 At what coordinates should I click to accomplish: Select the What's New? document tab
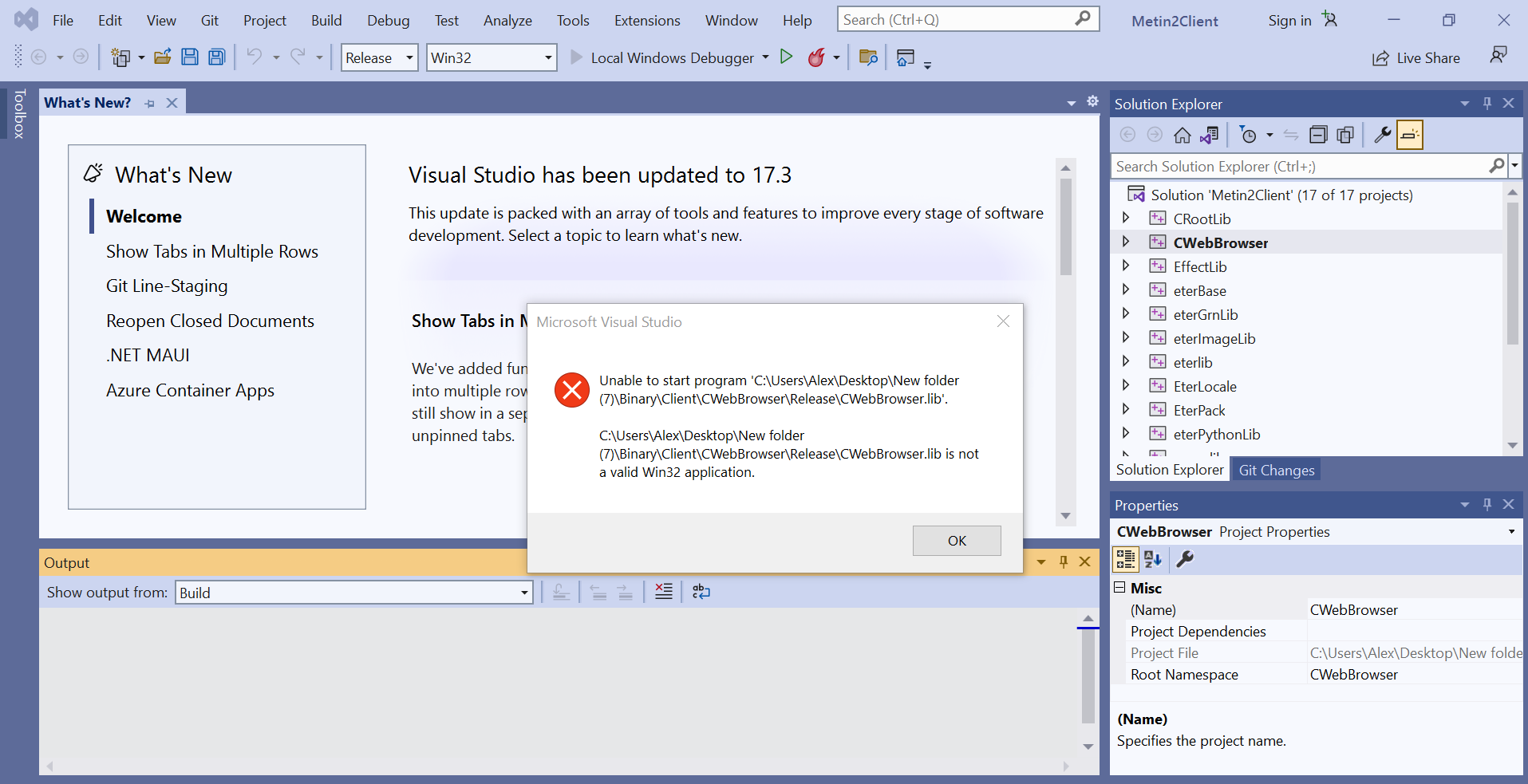[x=88, y=103]
